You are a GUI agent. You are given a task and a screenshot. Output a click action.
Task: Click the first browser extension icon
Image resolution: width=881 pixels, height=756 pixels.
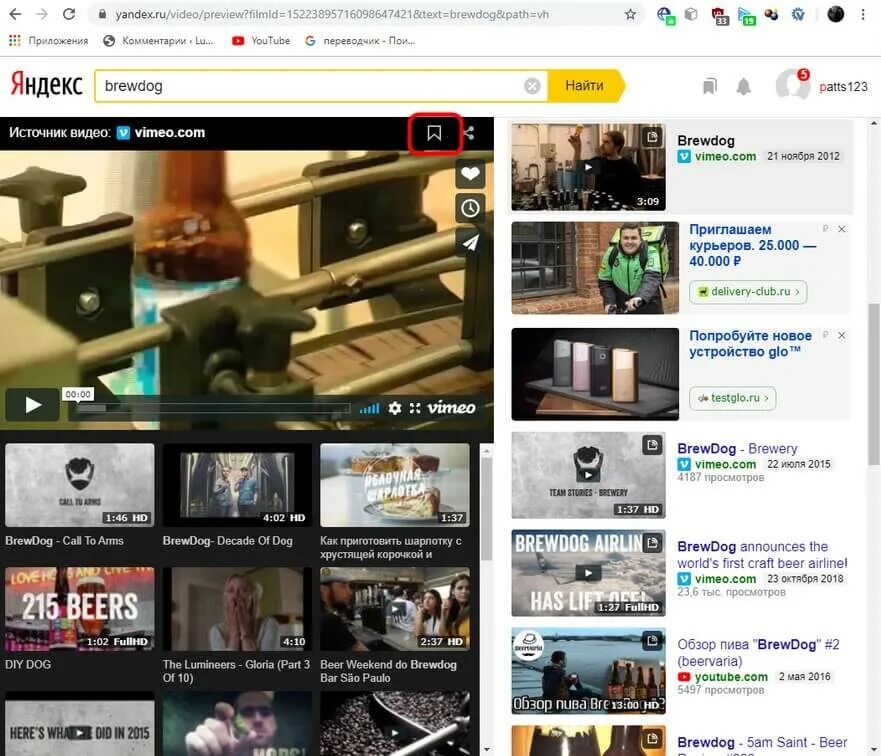coord(666,15)
